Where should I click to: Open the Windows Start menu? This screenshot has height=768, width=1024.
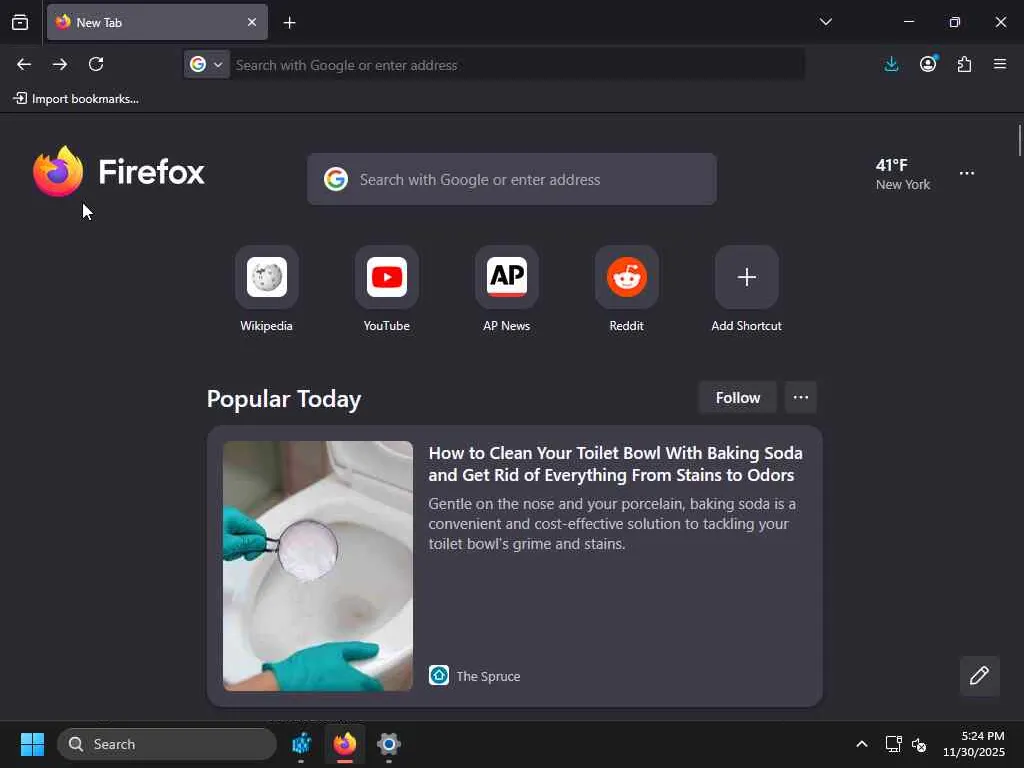pos(32,744)
